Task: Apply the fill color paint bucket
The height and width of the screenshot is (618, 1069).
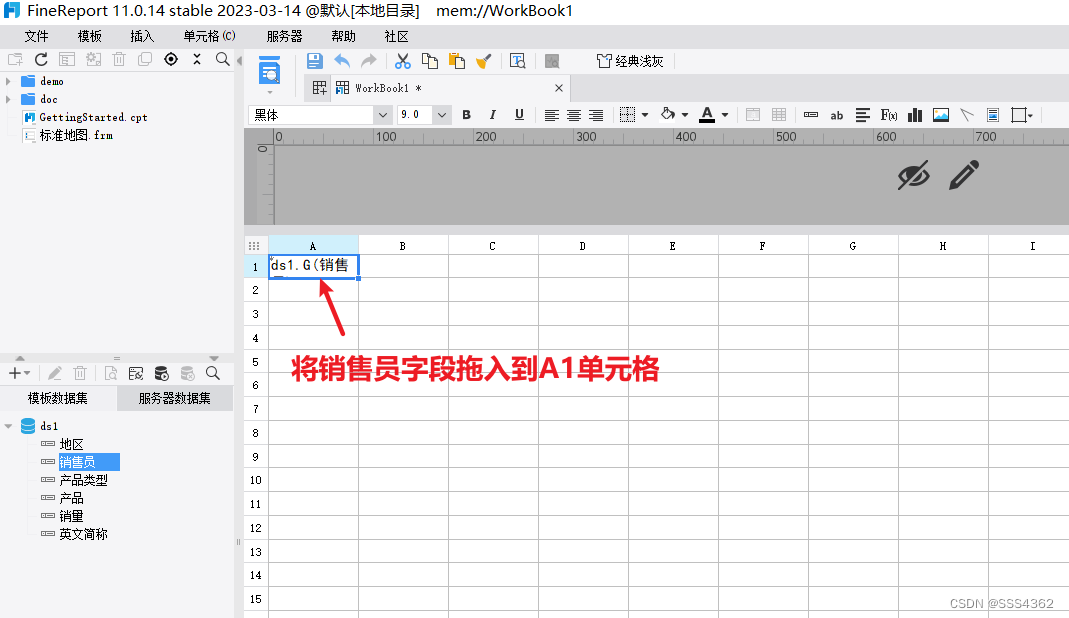Action: click(668, 115)
